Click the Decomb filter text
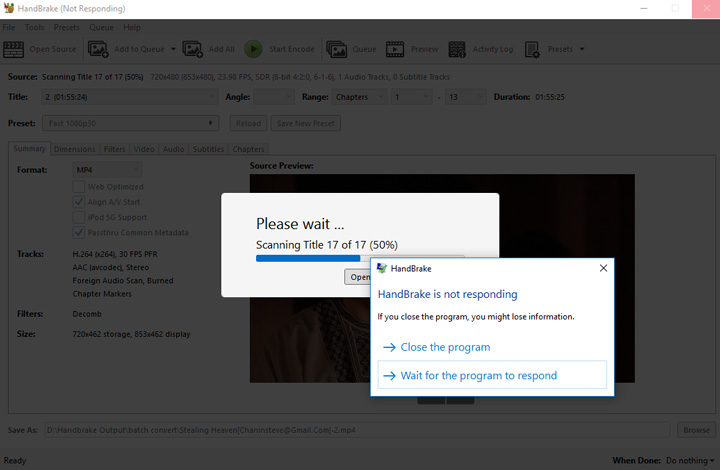 87,314
